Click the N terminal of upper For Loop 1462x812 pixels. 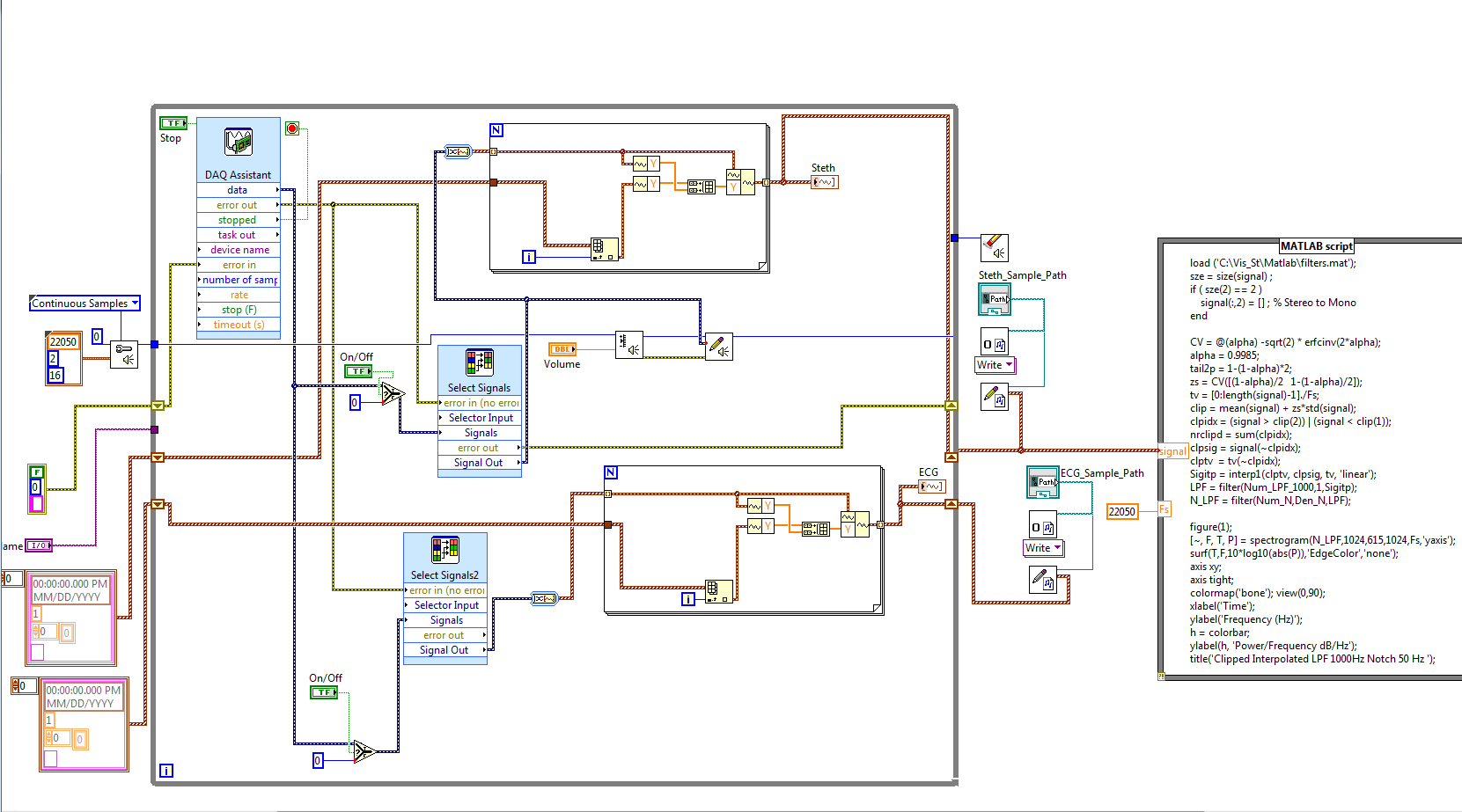click(x=496, y=130)
